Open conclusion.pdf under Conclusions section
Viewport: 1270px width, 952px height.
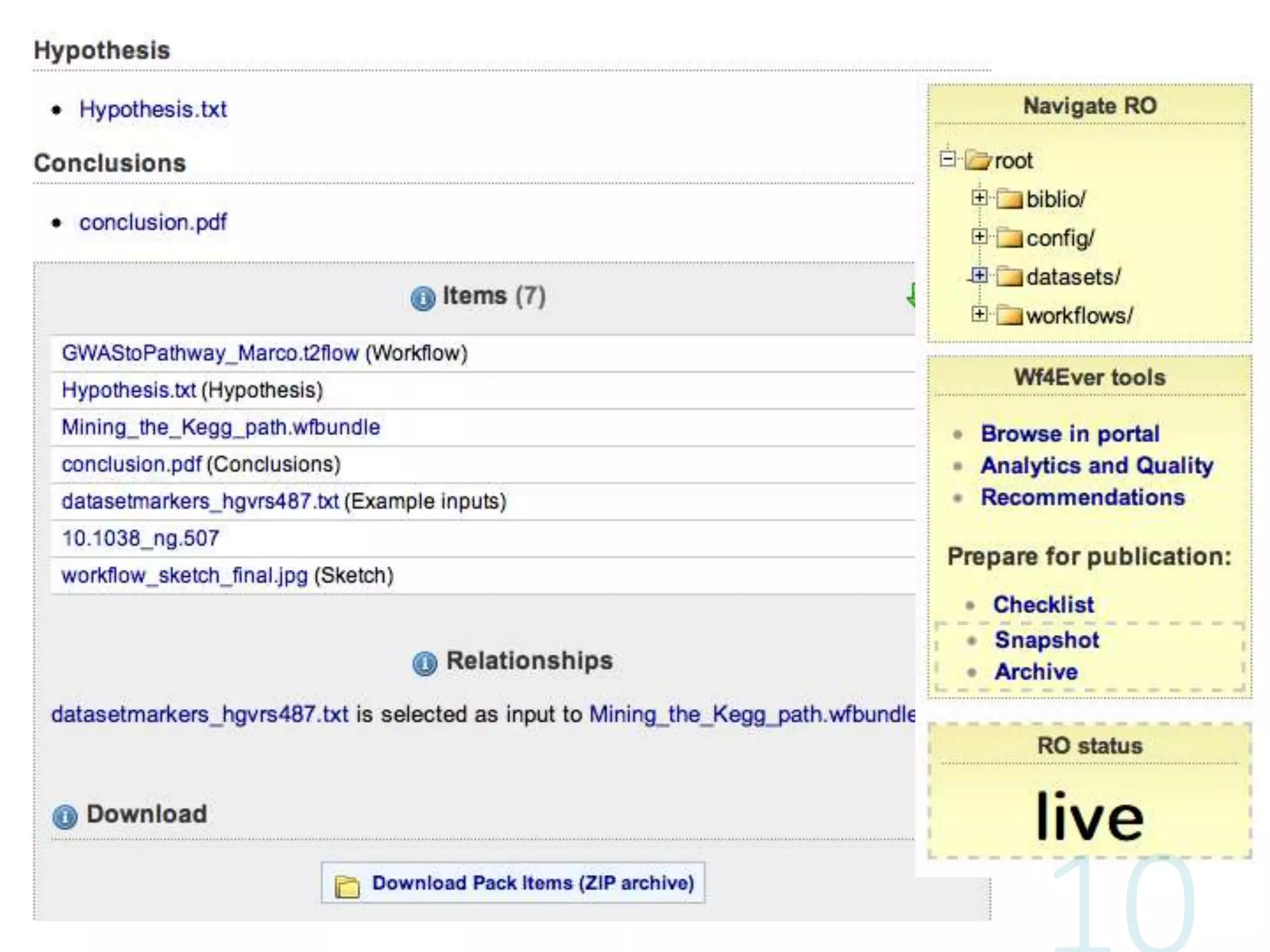pyautogui.click(x=153, y=223)
